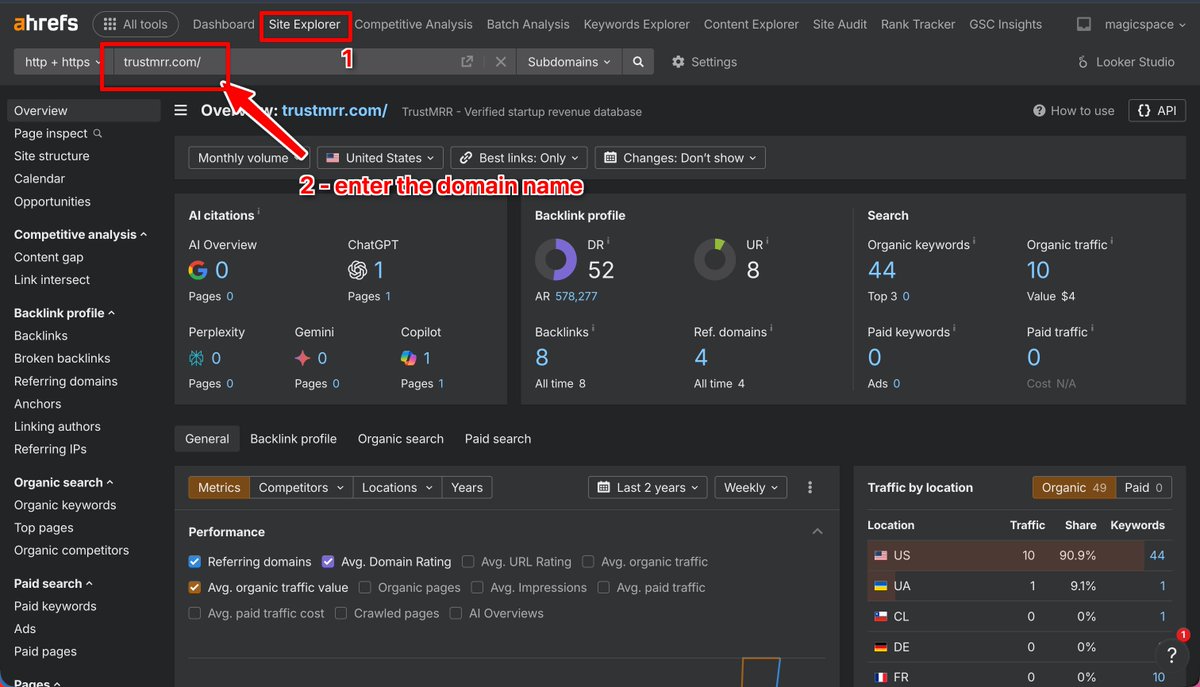1200x687 pixels.
Task: Check the Organic pages checkbox
Action: [x=365, y=588]
